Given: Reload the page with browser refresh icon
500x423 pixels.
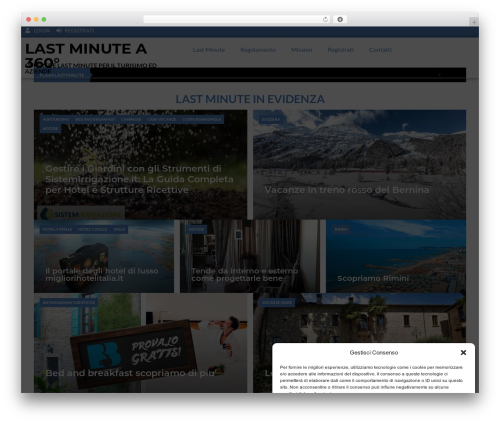Looking at the screenshot, I should (x=325, y=20).
